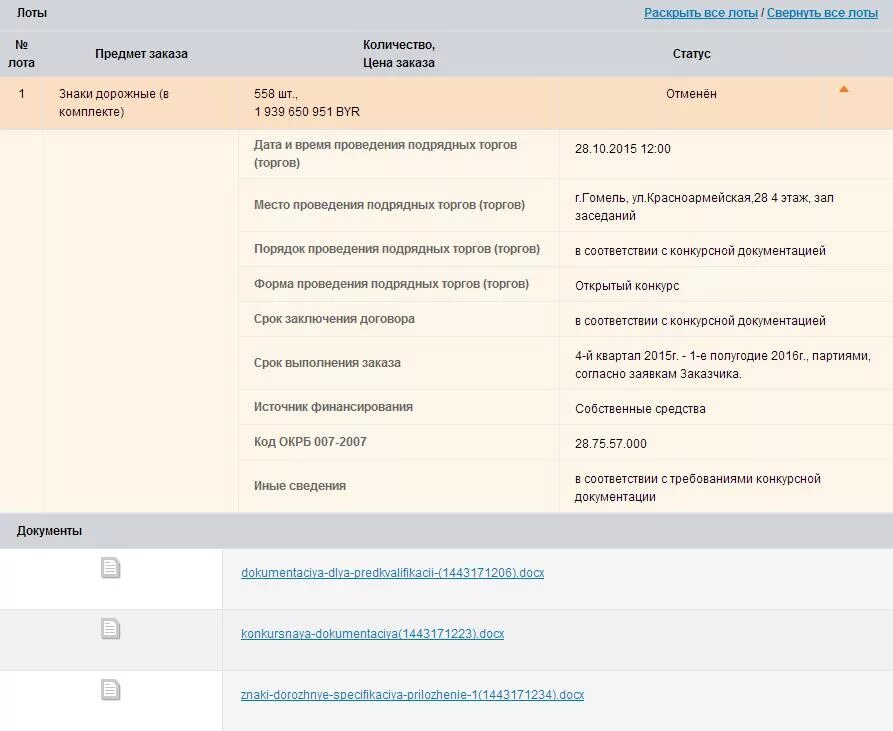Click the 'Предмет заказа' column header

click(x=141, y=54)
